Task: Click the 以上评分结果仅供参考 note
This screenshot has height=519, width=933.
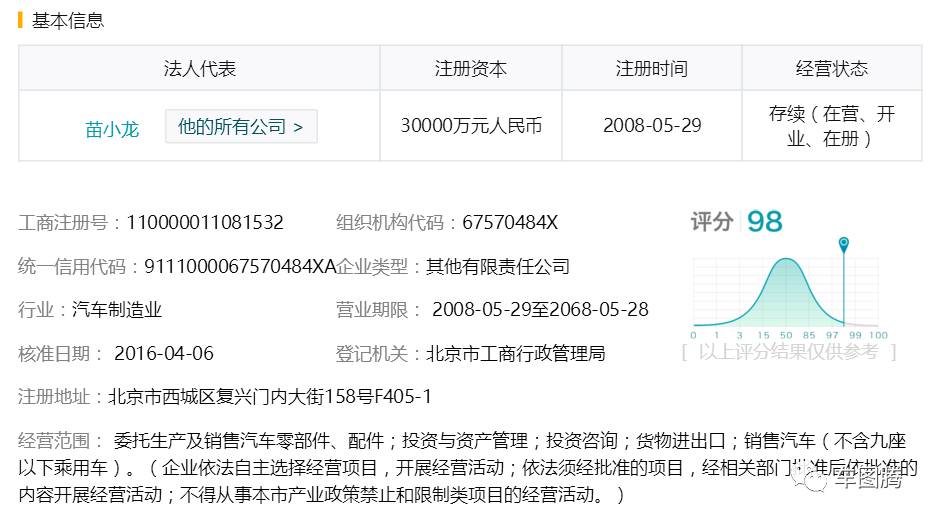Action: (x=788, y=352)
